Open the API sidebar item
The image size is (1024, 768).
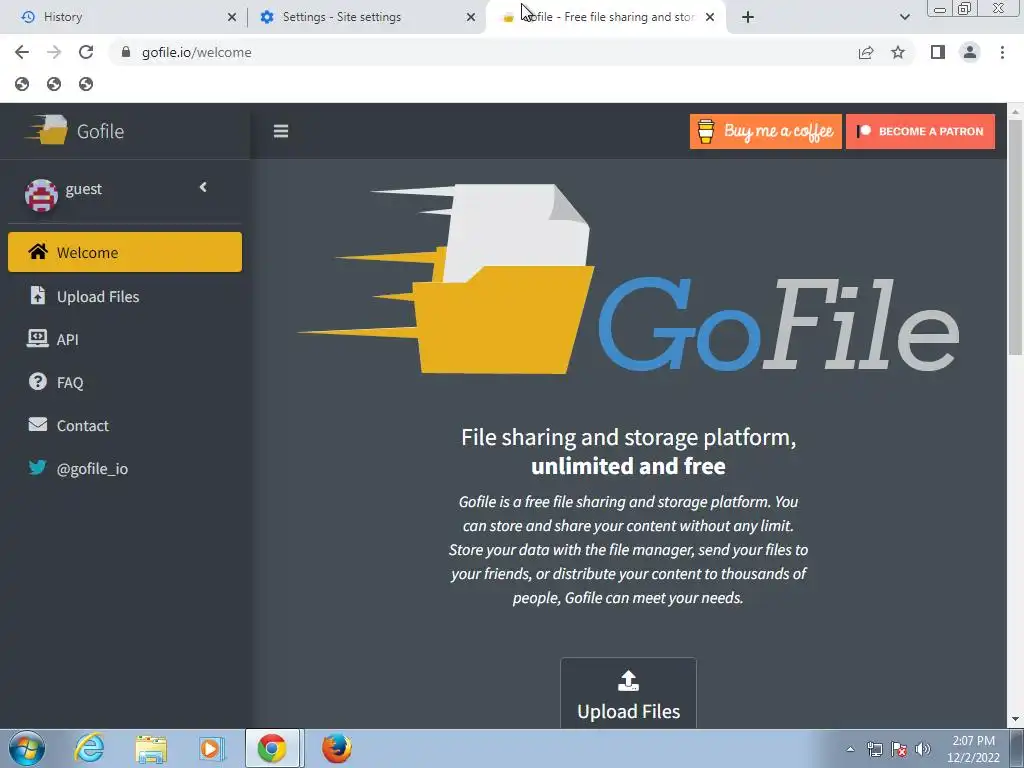125,340
